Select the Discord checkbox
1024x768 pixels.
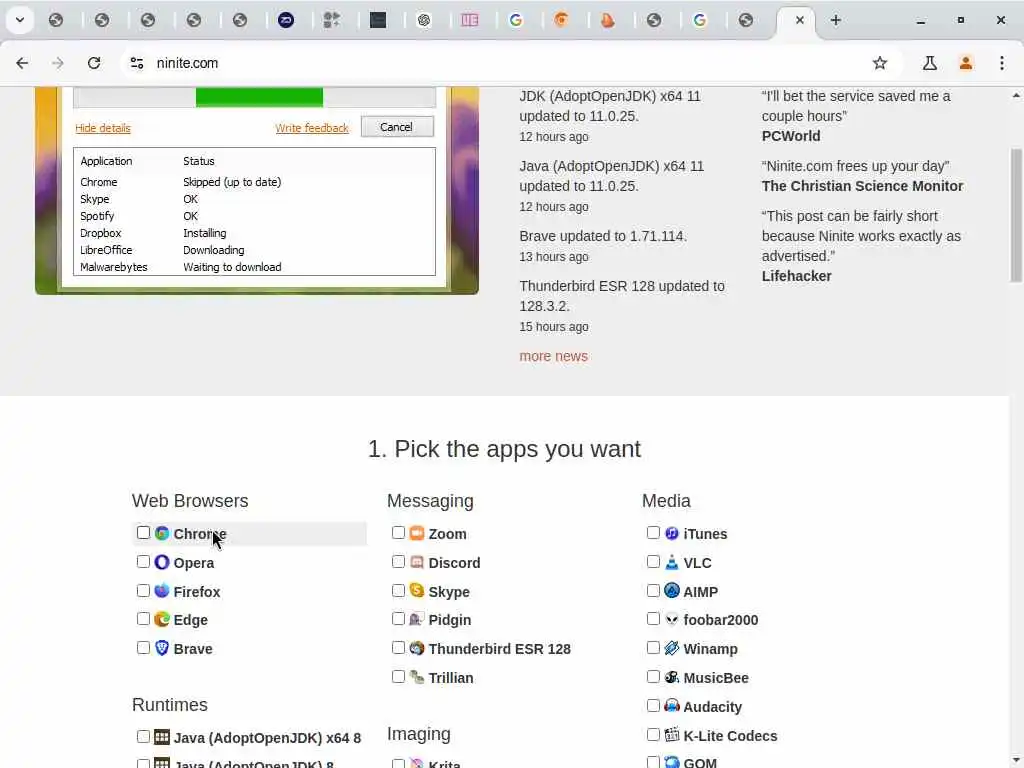tap(398, 562)
